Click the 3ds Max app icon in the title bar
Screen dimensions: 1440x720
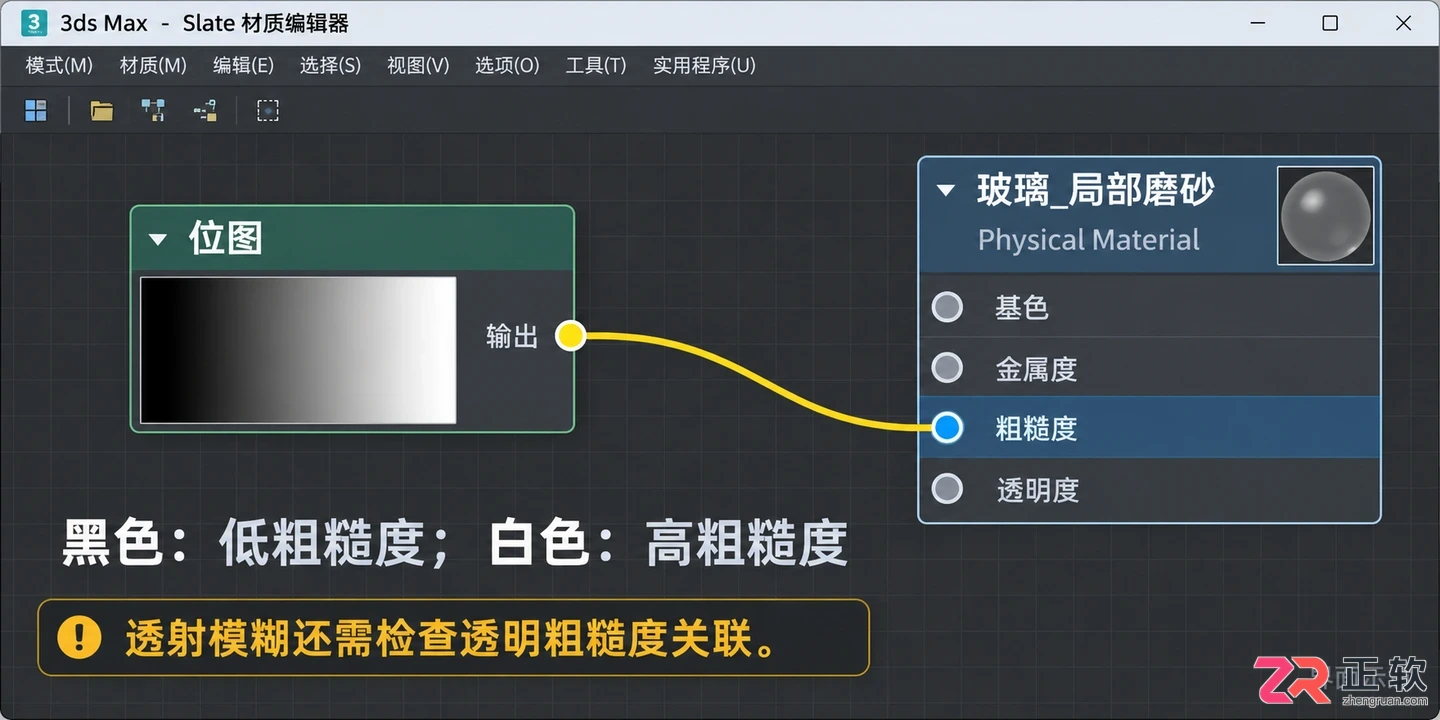[x=34, y=23]
